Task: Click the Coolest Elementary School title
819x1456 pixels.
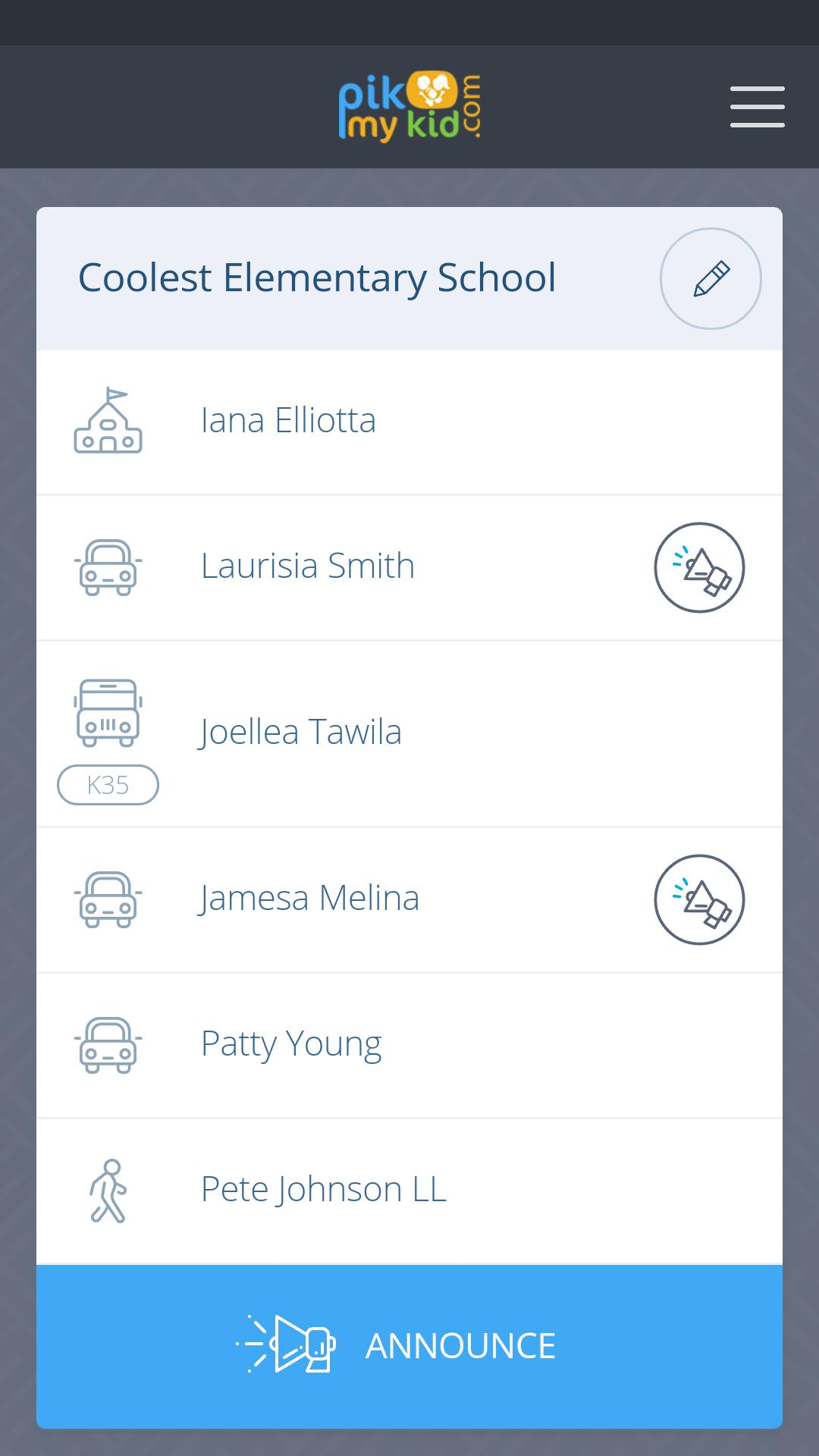Action: click(x=317, y=278)
